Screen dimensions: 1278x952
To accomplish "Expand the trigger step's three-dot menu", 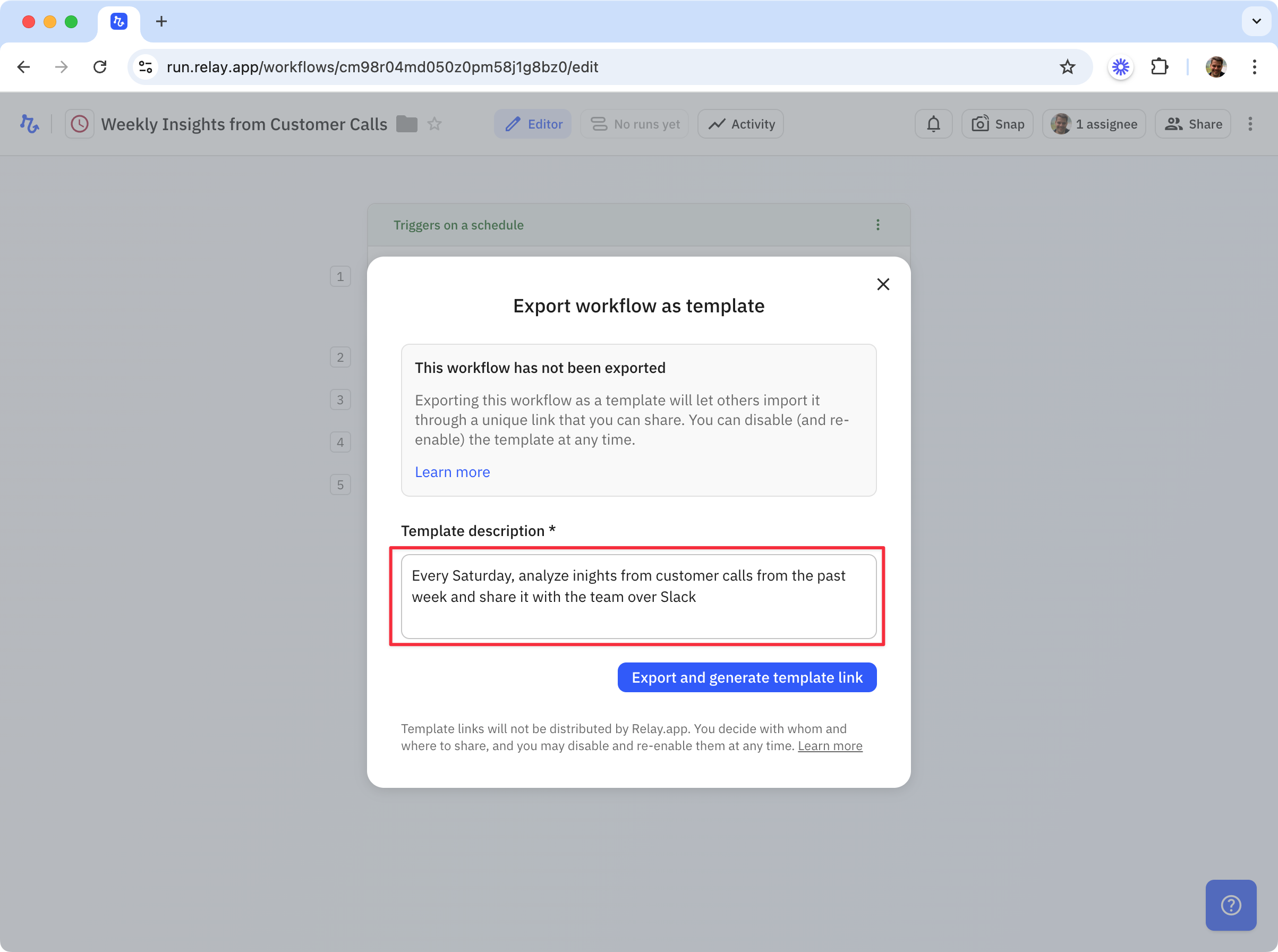I will point(877,225).
